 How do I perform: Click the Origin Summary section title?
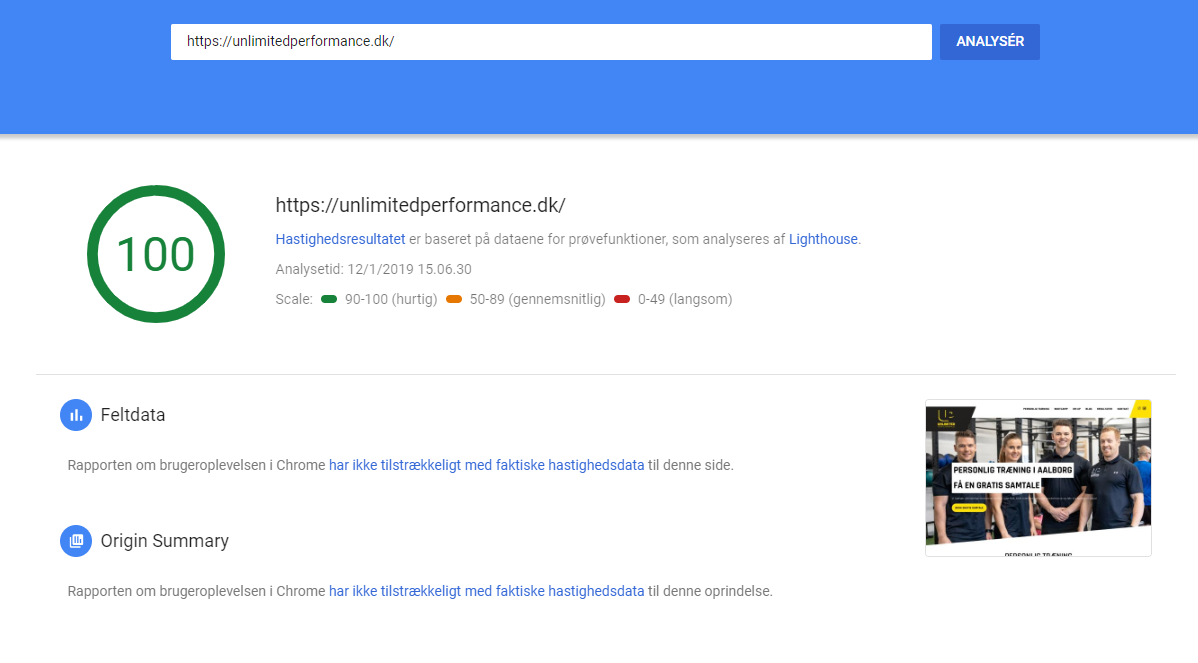click(x=164, y=541)
